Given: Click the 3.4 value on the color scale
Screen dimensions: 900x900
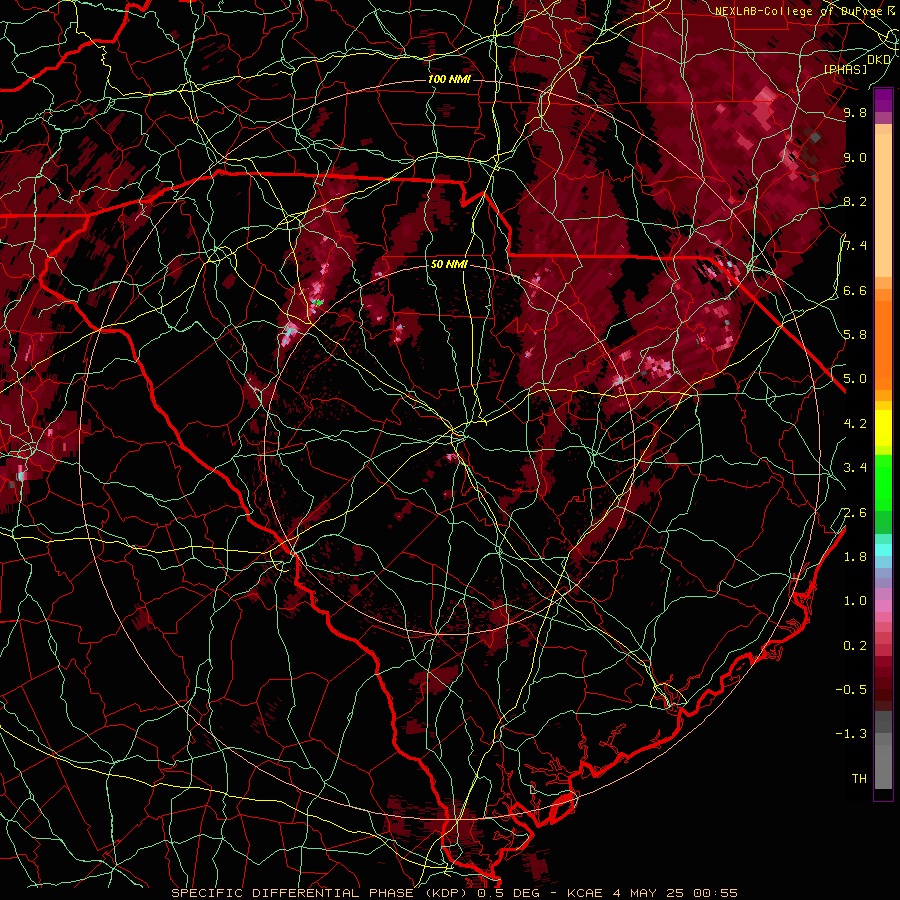Looking at the screenshot, I should [855, 468].
